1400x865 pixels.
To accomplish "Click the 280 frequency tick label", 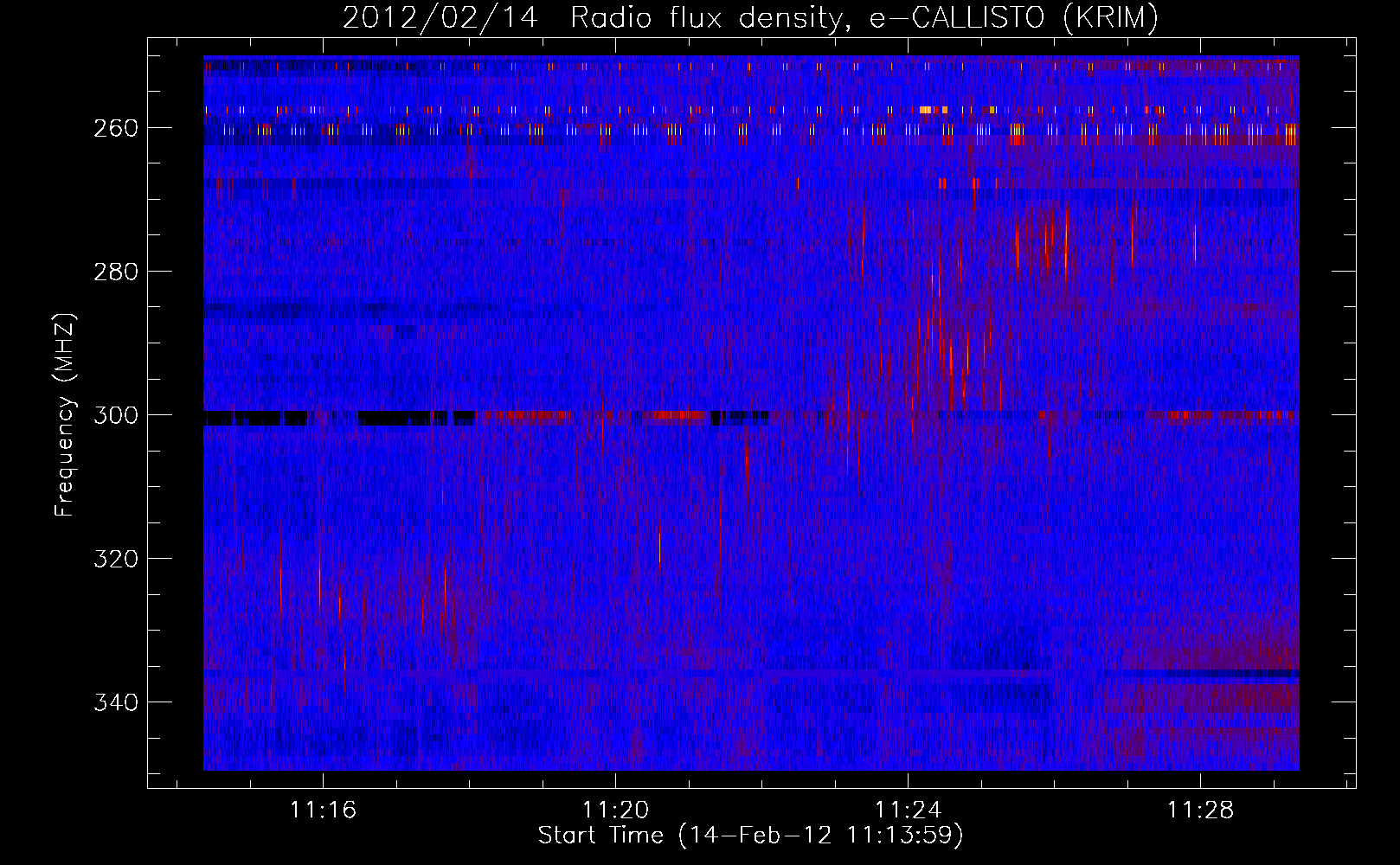I will tap(115, 272).
